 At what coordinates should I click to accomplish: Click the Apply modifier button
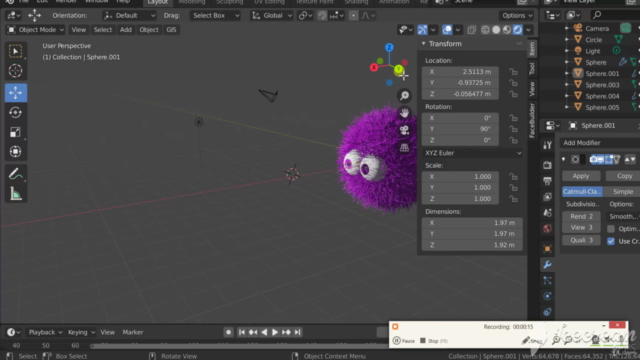tap(581, 176)
